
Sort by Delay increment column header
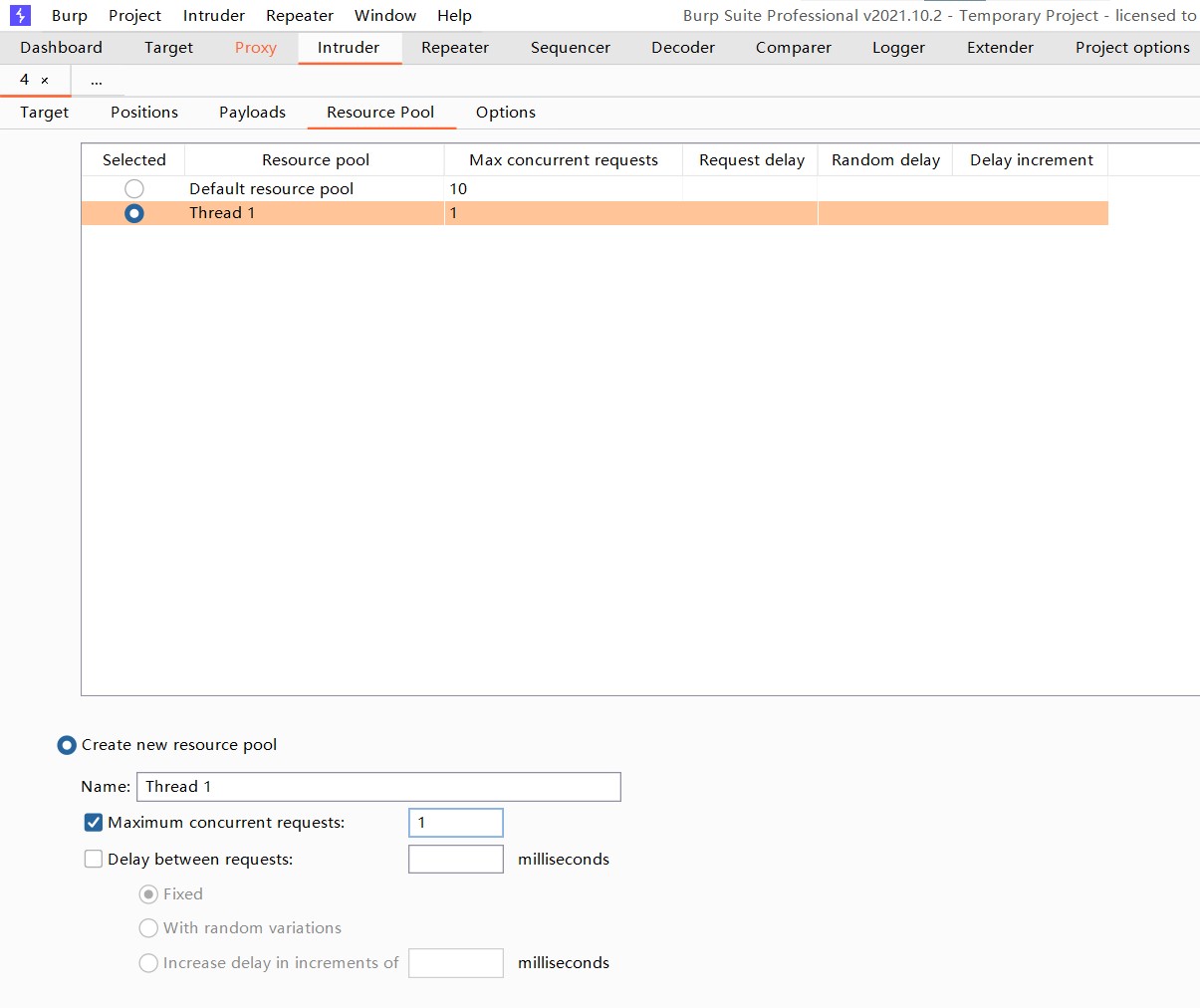(x=1032, y=160)
